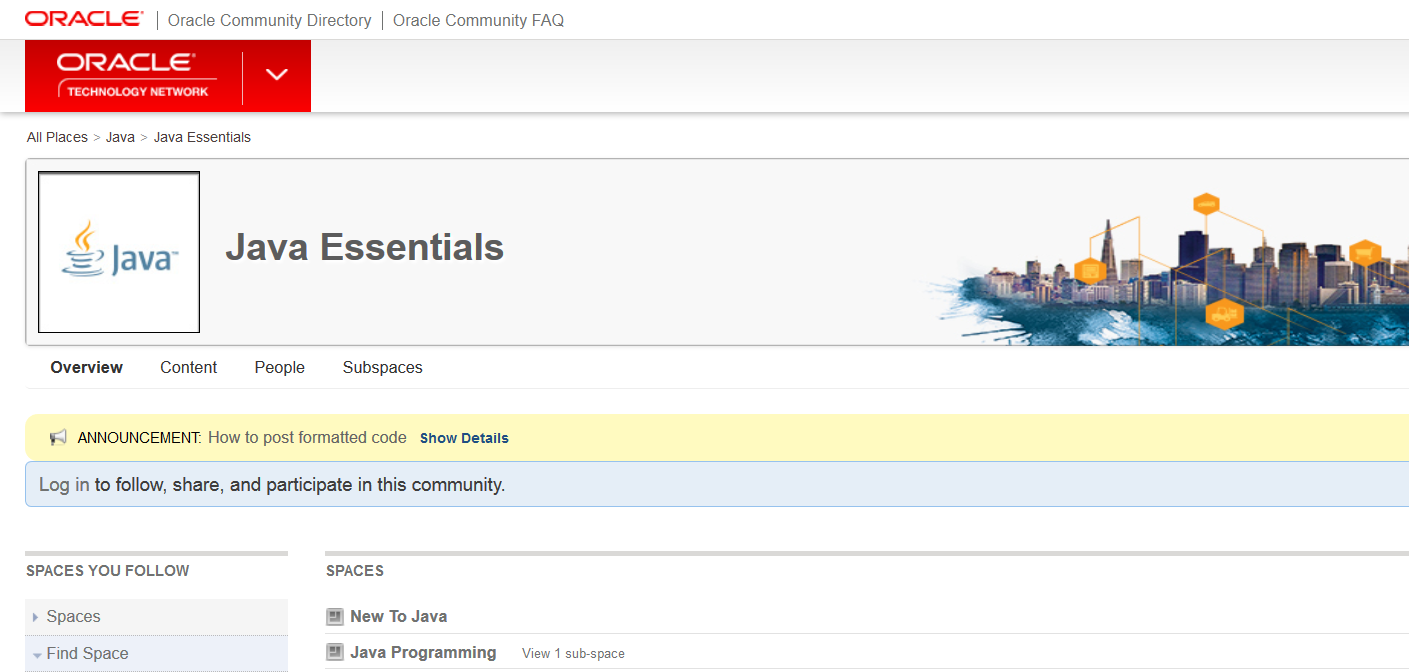Select the Overview tab
Viewport: 1409px width, 672px height.
[x=86, y=367]
